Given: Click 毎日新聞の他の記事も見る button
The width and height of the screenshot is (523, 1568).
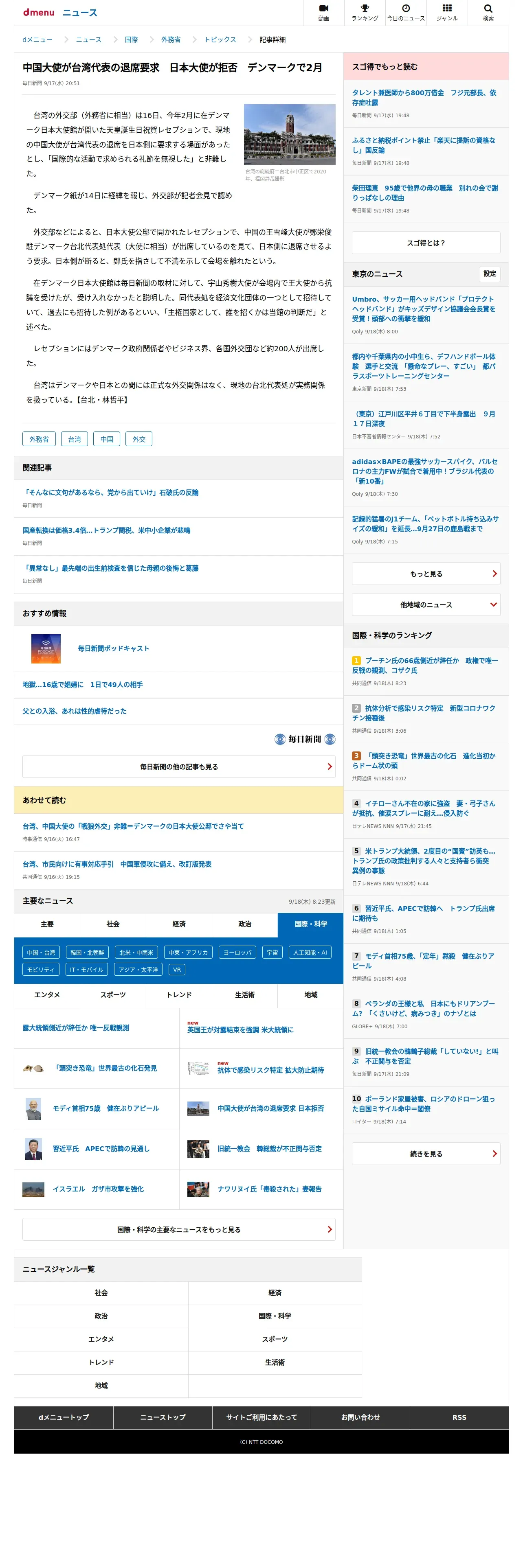Looking at the screenshot, I should pos(178,766).
